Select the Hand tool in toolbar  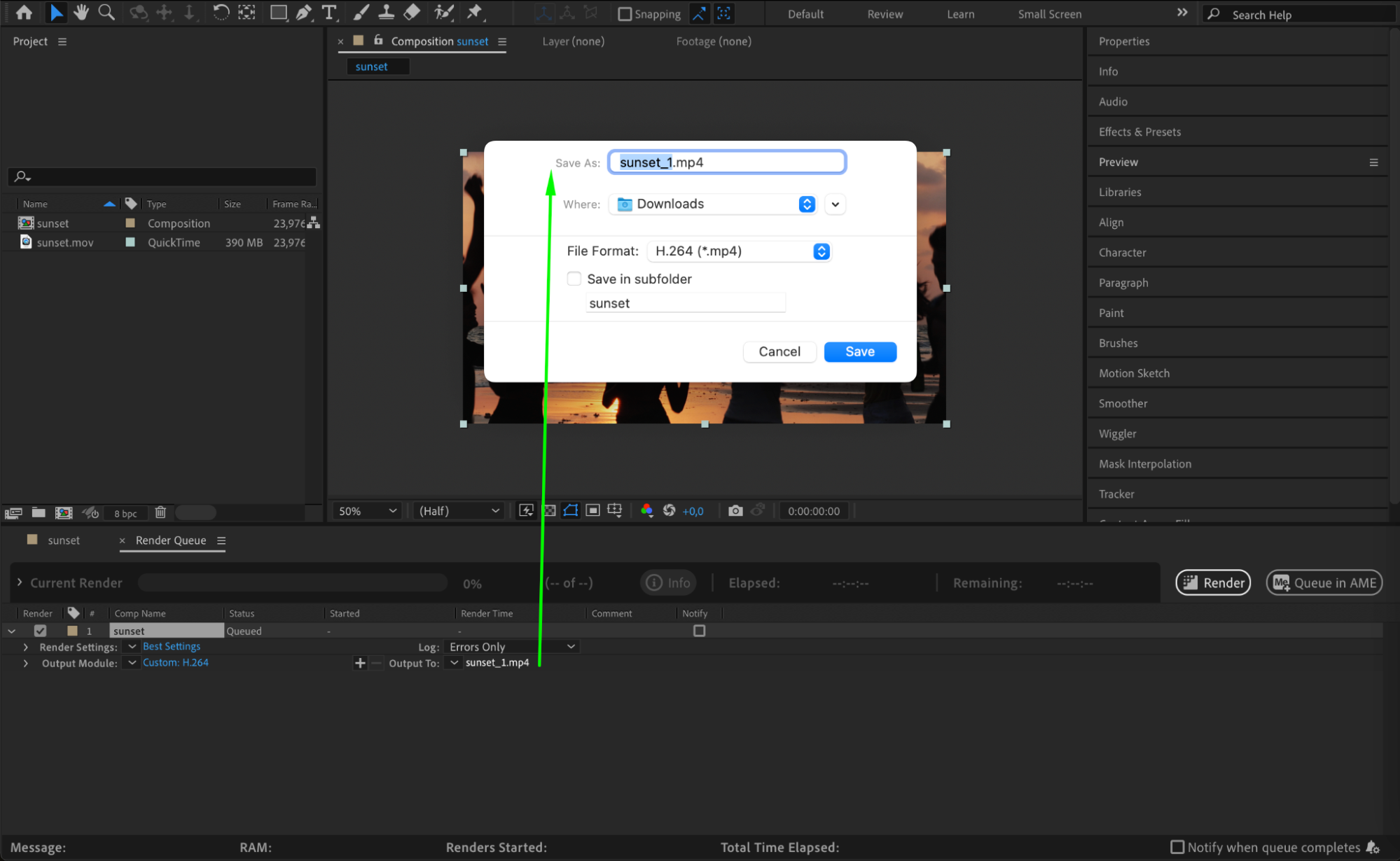[81, 12]
